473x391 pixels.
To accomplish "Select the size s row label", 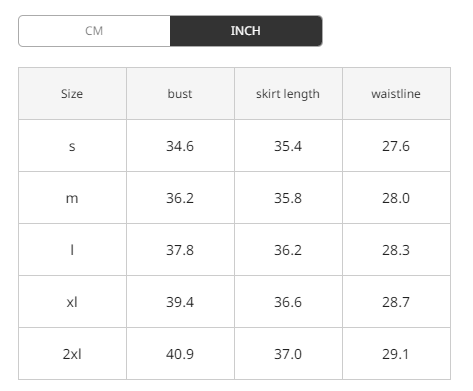I will tap(72, 146).
